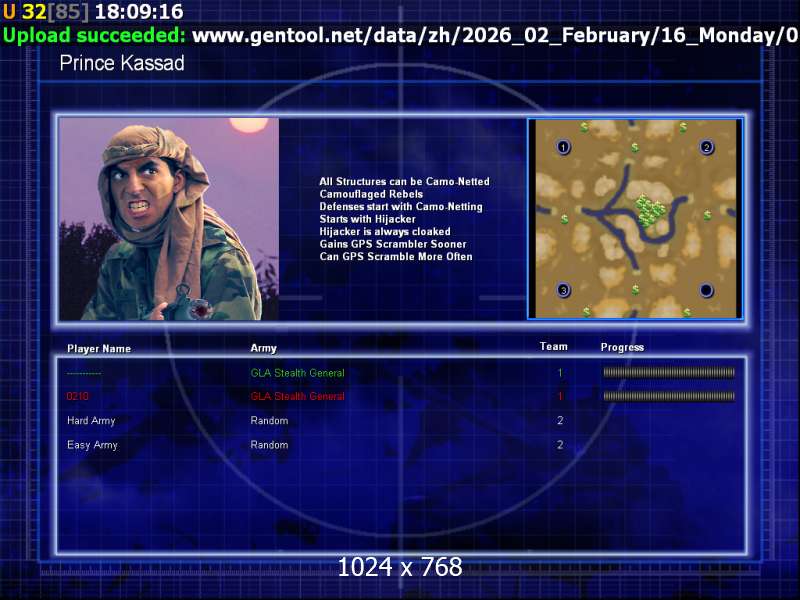The width and height of the screenshot is (800, 600).
Task: Click the gentool.net upload URL
Action: click(495, 35)
